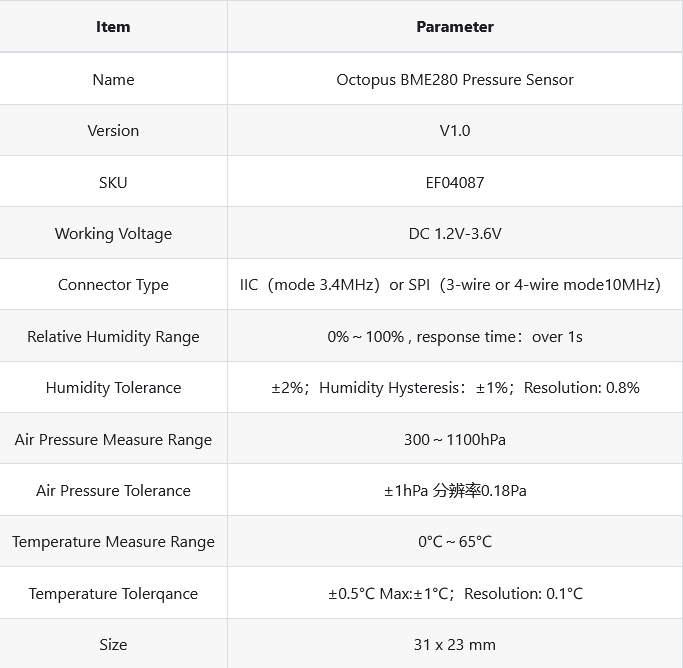Select the 'Name' row label
This screenshot has width=683, height=668.
point(113,79)
